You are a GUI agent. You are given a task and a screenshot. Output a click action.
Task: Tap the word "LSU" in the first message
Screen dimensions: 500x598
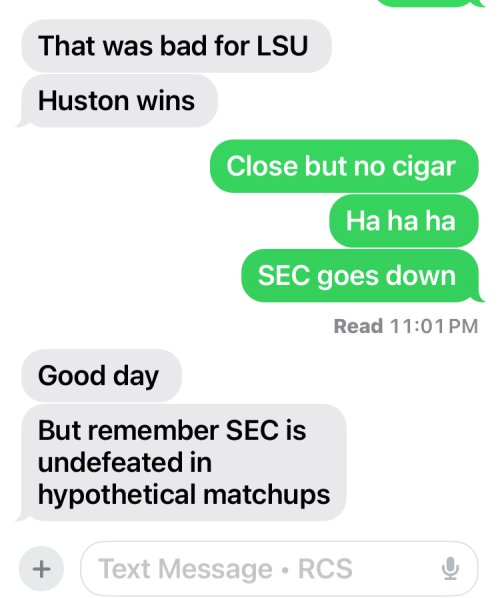click(x=282, y=46)
